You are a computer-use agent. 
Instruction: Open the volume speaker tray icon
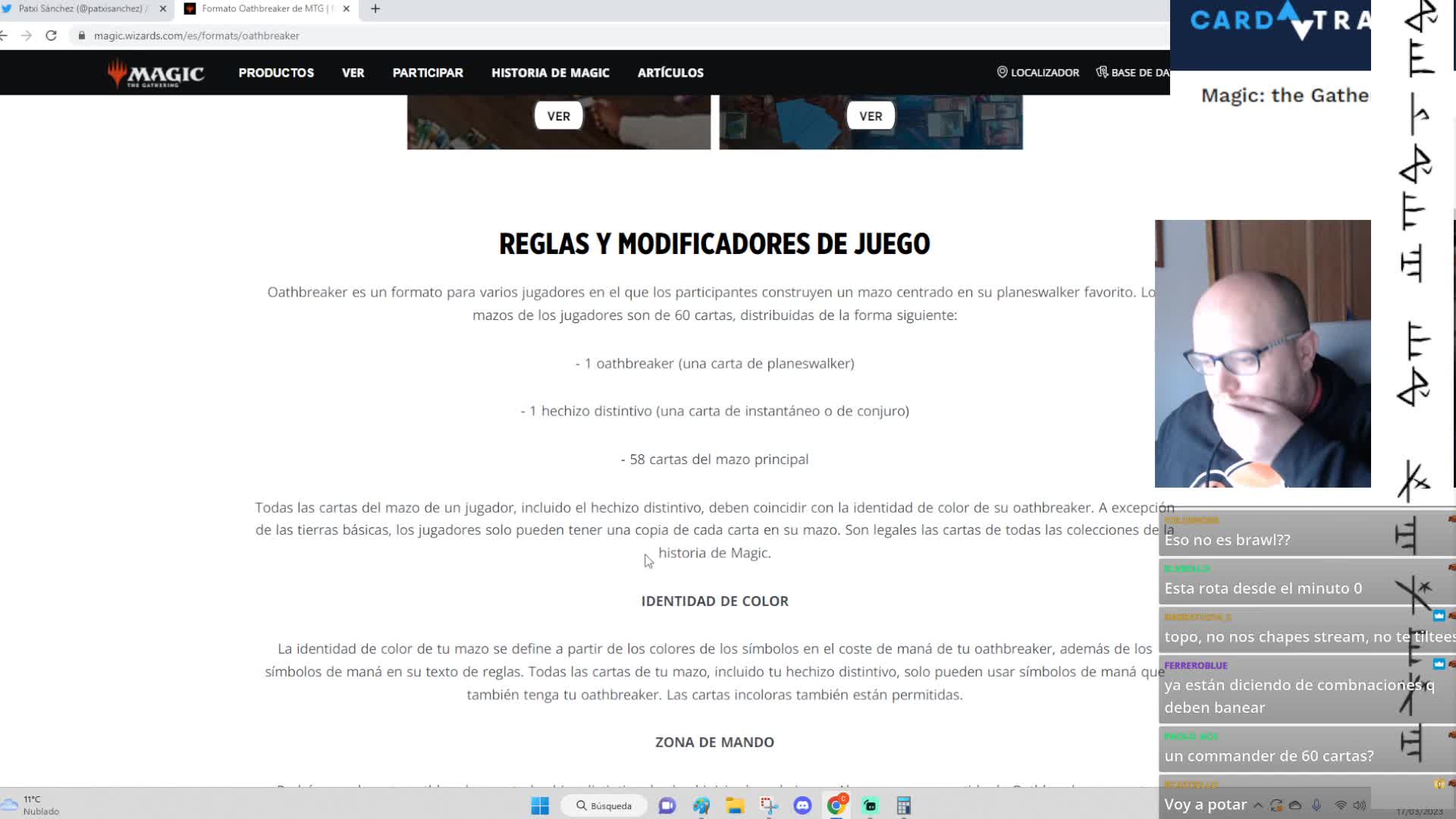tap(1360, 805)
